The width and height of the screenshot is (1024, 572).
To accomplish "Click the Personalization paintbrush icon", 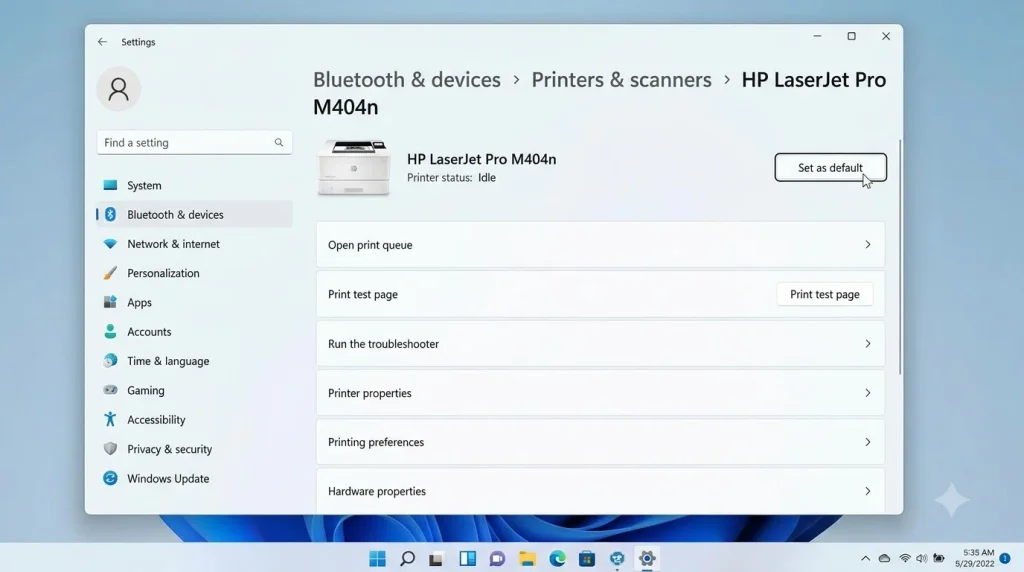I will pos(110,273).
